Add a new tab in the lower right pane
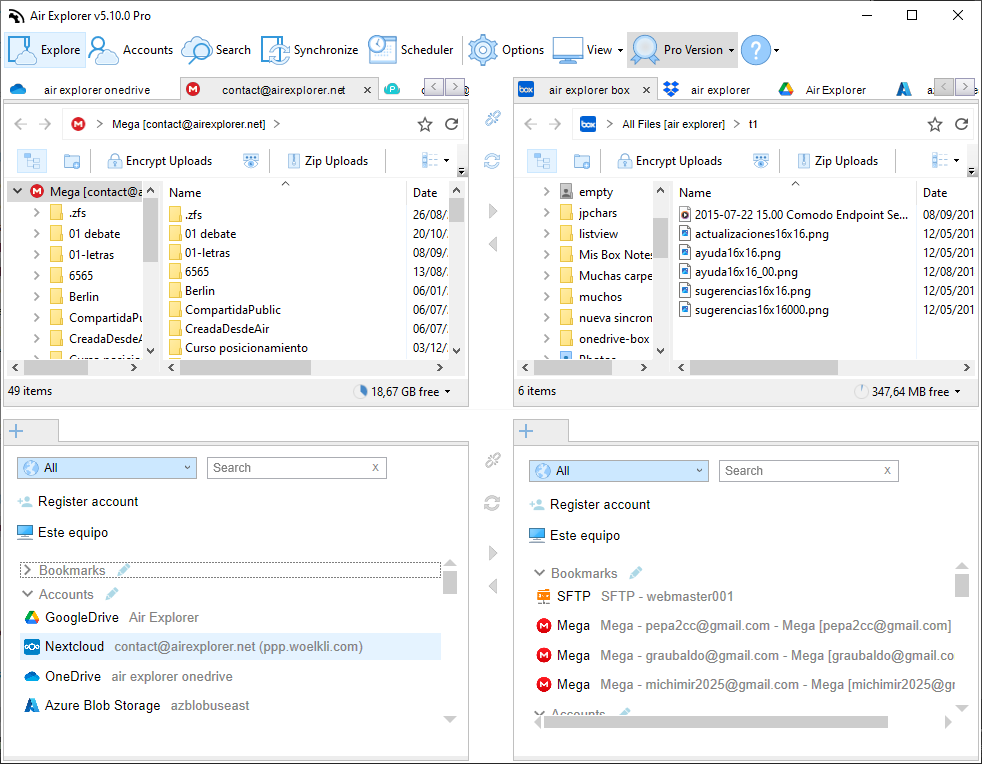Image resolution: width=982 pixels, height=764 pixels. pos(527,431)
